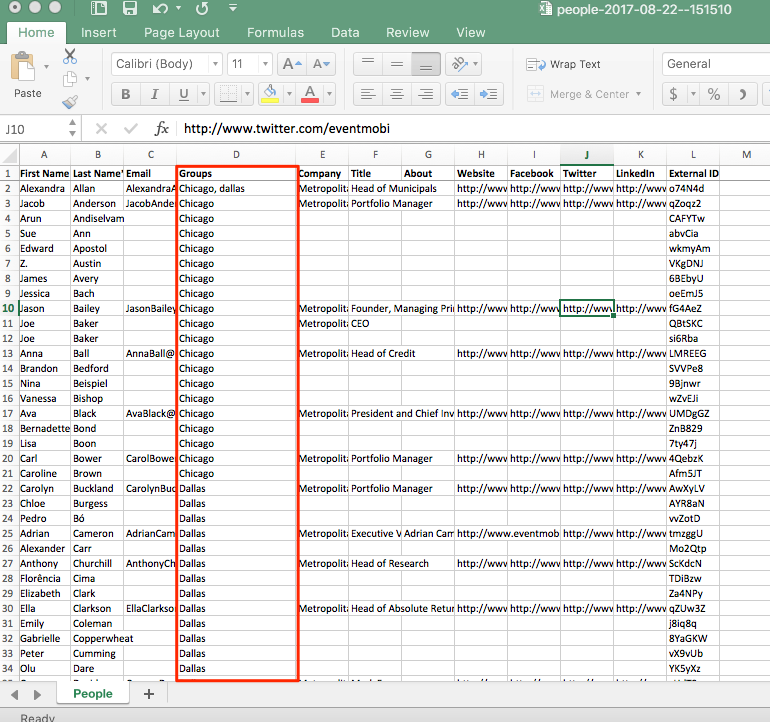Toggle top vertical alignment
770x722 pixels.
368,64
